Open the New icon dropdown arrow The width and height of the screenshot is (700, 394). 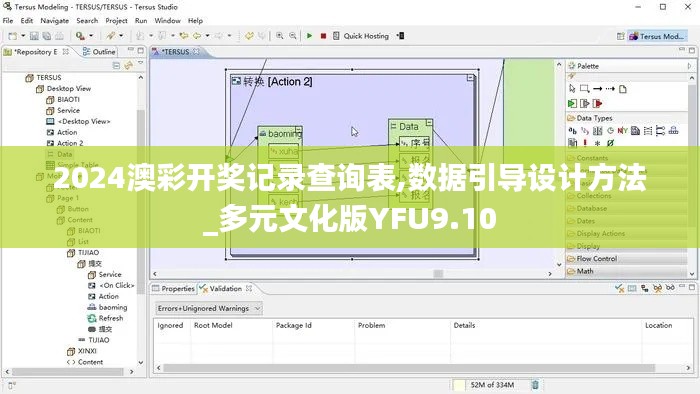tap(23, 36)
